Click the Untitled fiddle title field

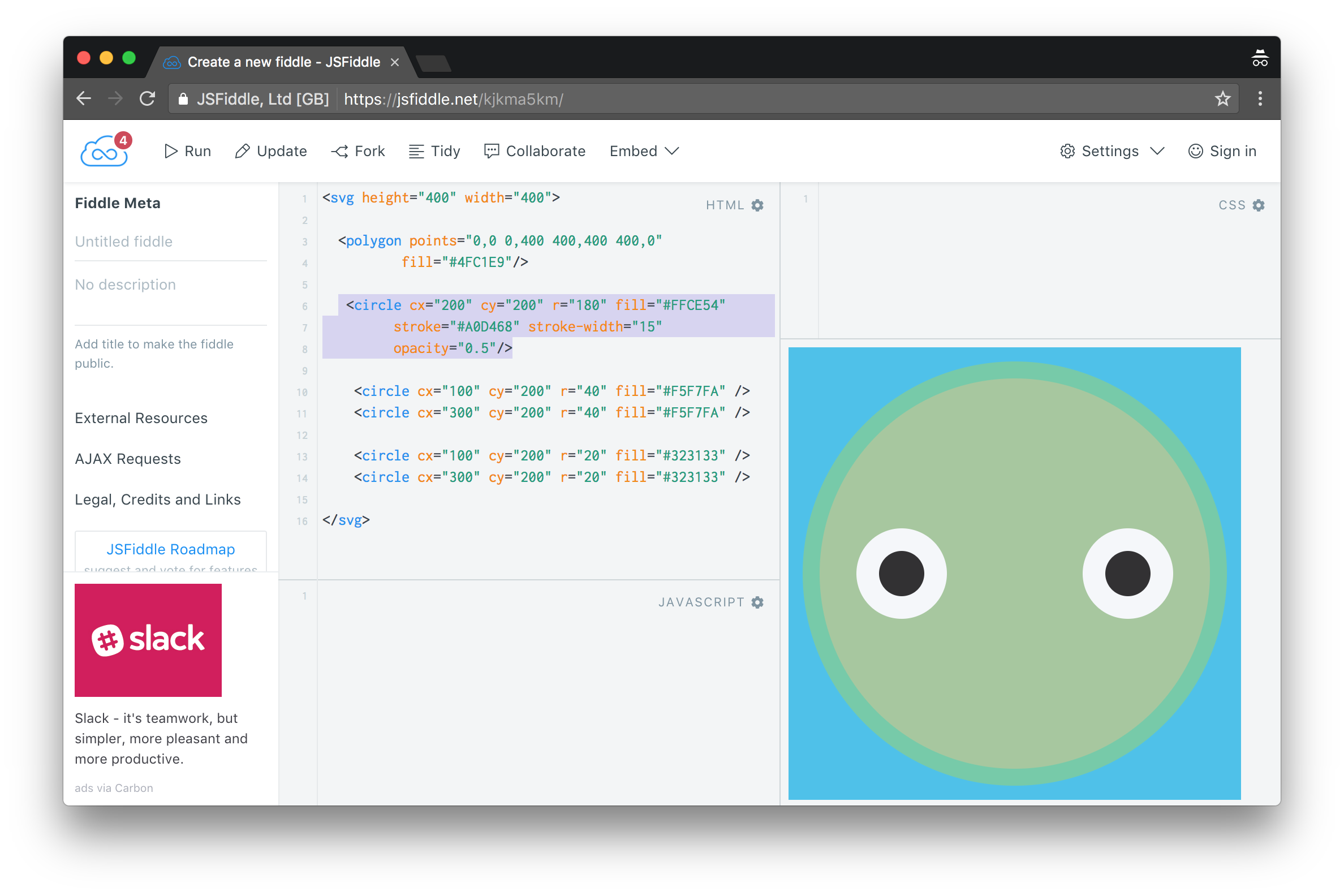pos(170,242)
